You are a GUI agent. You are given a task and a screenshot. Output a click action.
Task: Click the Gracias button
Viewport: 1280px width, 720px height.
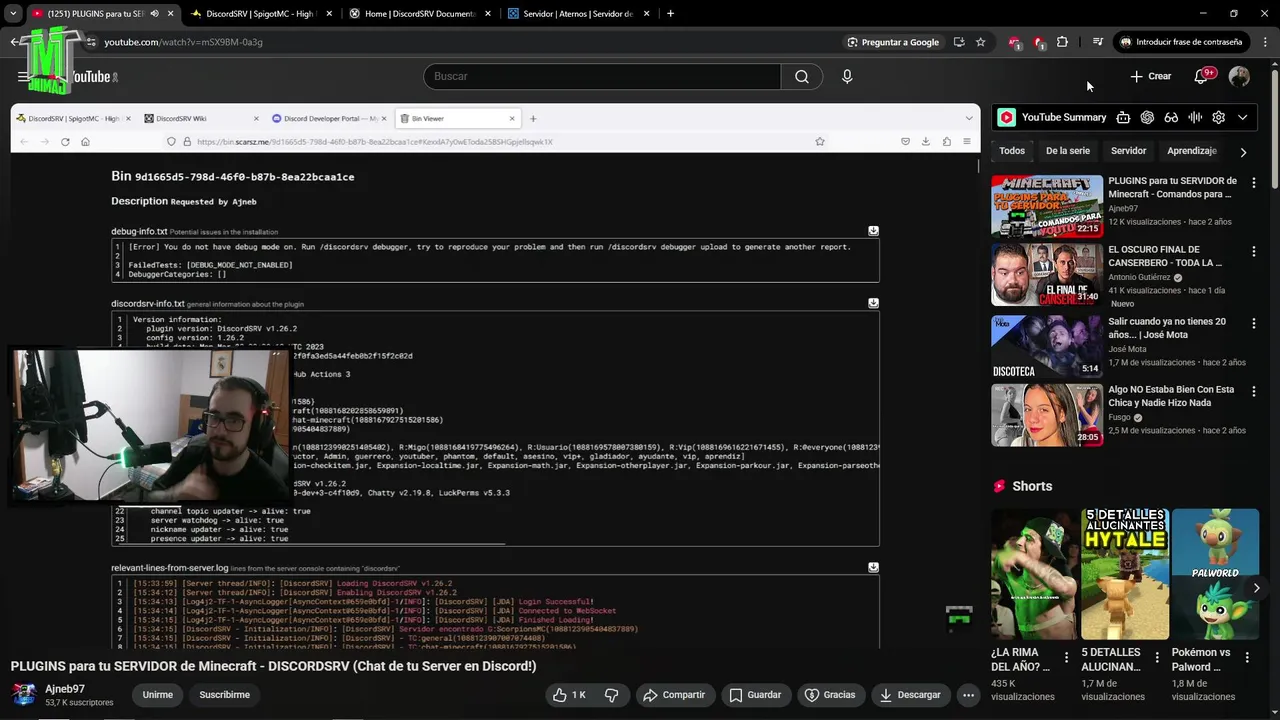click(830, 695)
